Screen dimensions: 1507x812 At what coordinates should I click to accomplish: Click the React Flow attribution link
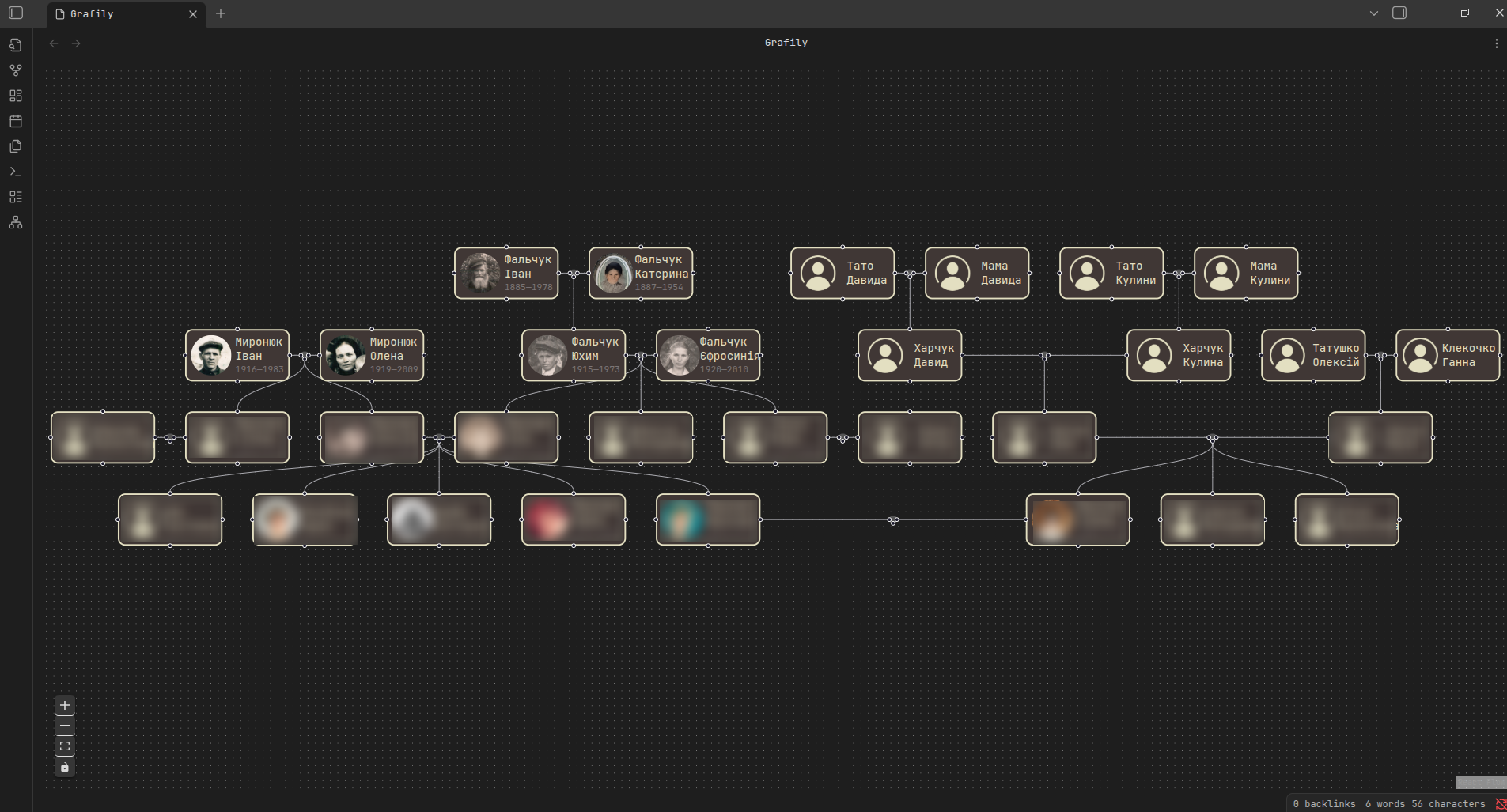click(1481, 782)
